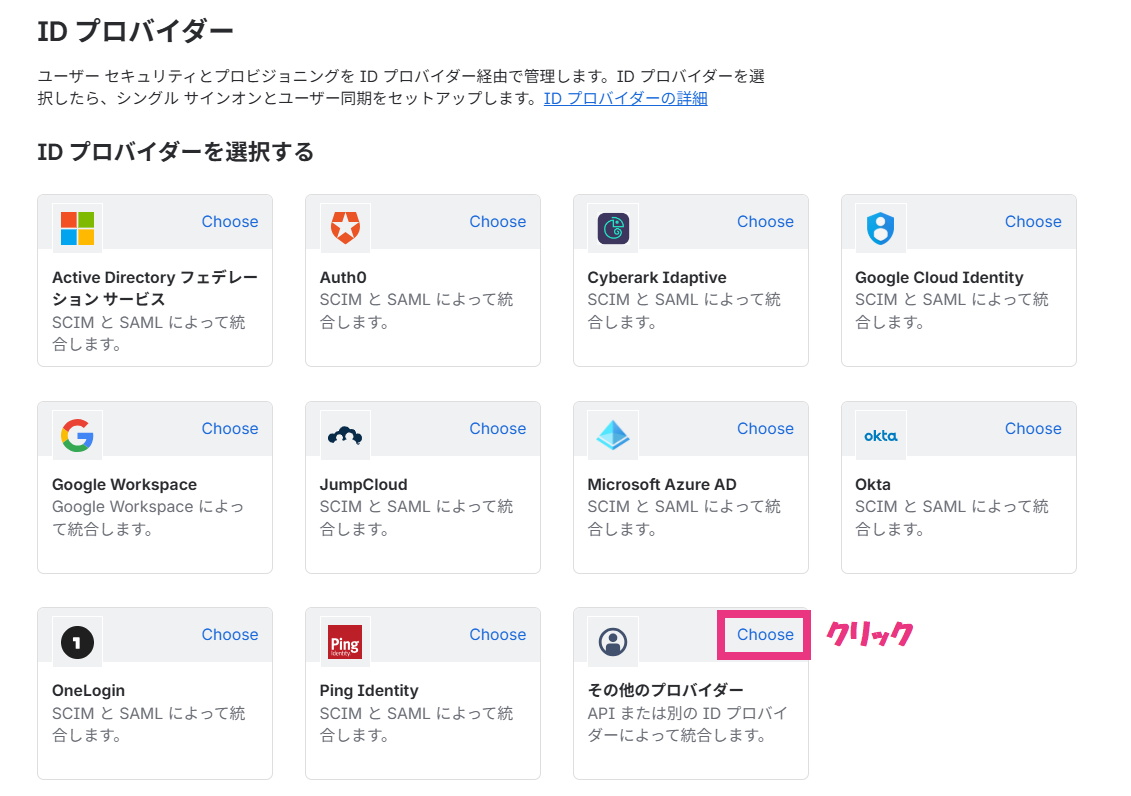
Task: Click the Active Directory フェデレーション サービス title
Action: (154, 288)
